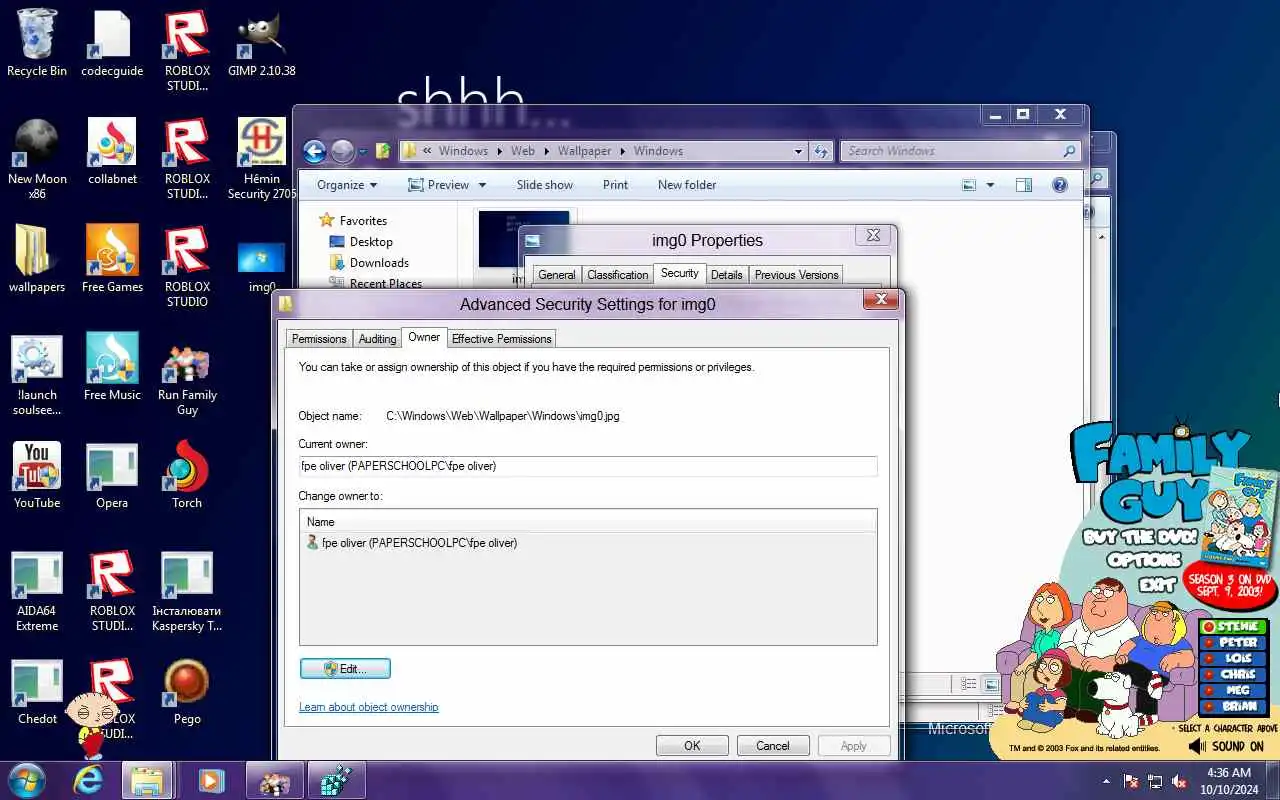Open Action Center flag in system tray
The width and height of the screenshot is (1280, 800).
coord(1131,781)
